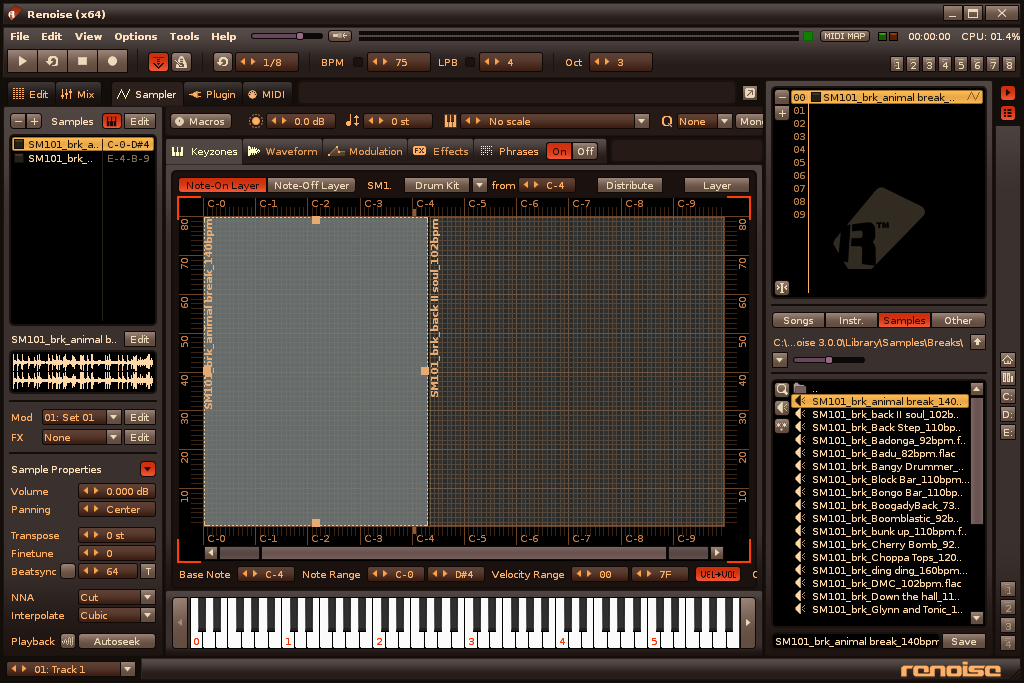This screenshot has width=1024, height=683.
Task: Switch to the Plugin tab
Action: [x=213, y=94]
